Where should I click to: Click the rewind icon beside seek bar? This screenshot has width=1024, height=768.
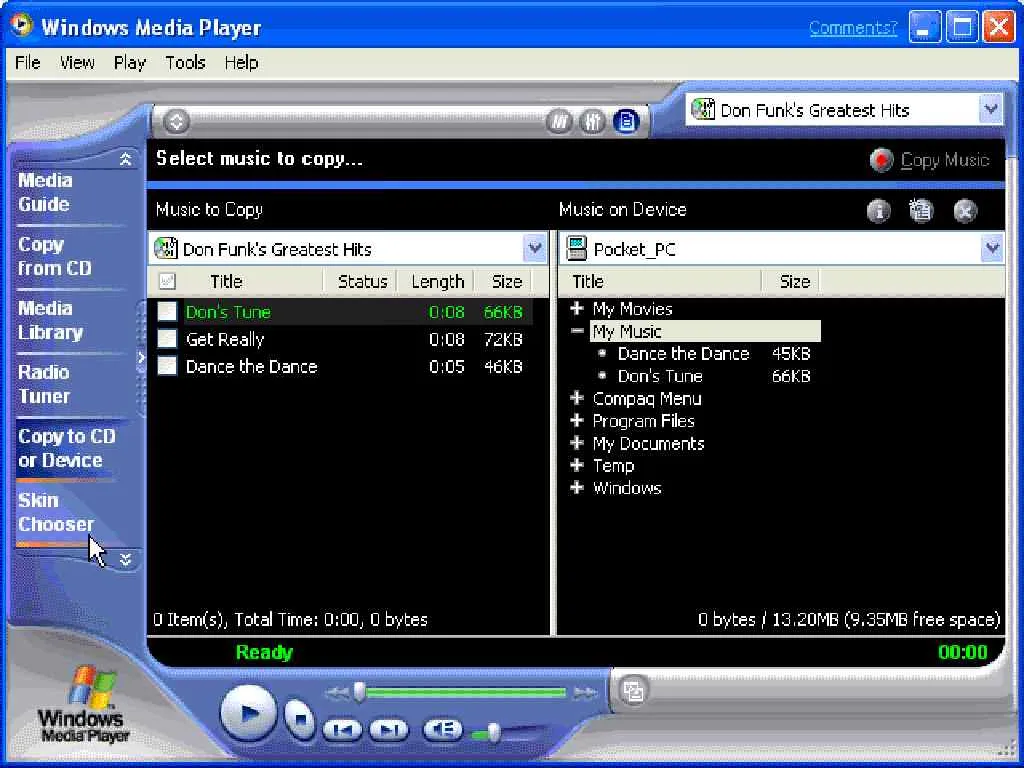(x=336, y=693)
